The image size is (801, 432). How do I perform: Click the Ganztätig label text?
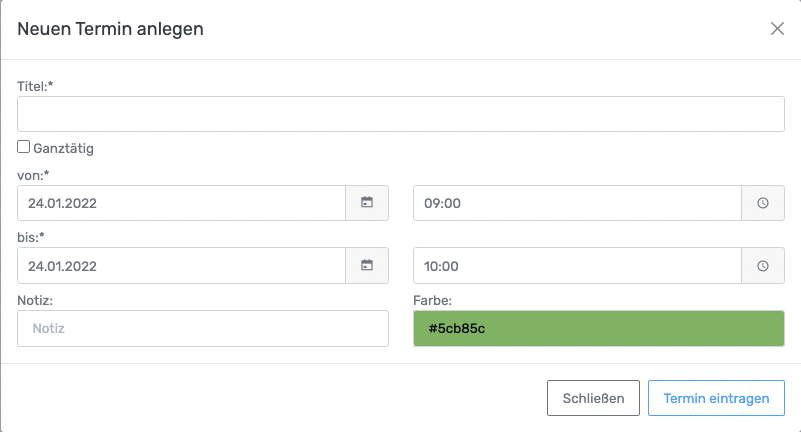point(64,148)
